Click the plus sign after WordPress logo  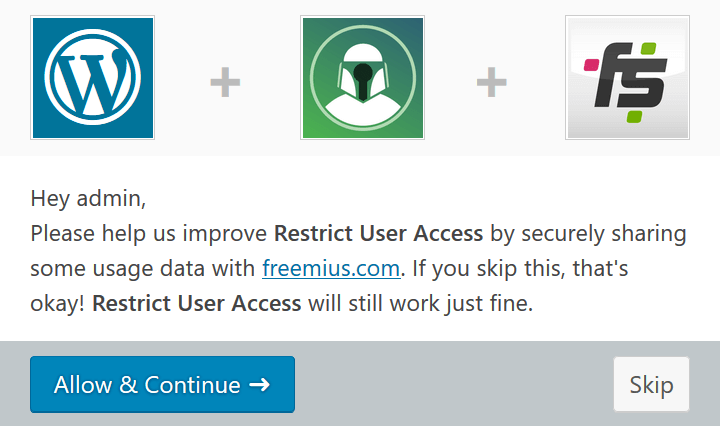(x=225, y=82)
